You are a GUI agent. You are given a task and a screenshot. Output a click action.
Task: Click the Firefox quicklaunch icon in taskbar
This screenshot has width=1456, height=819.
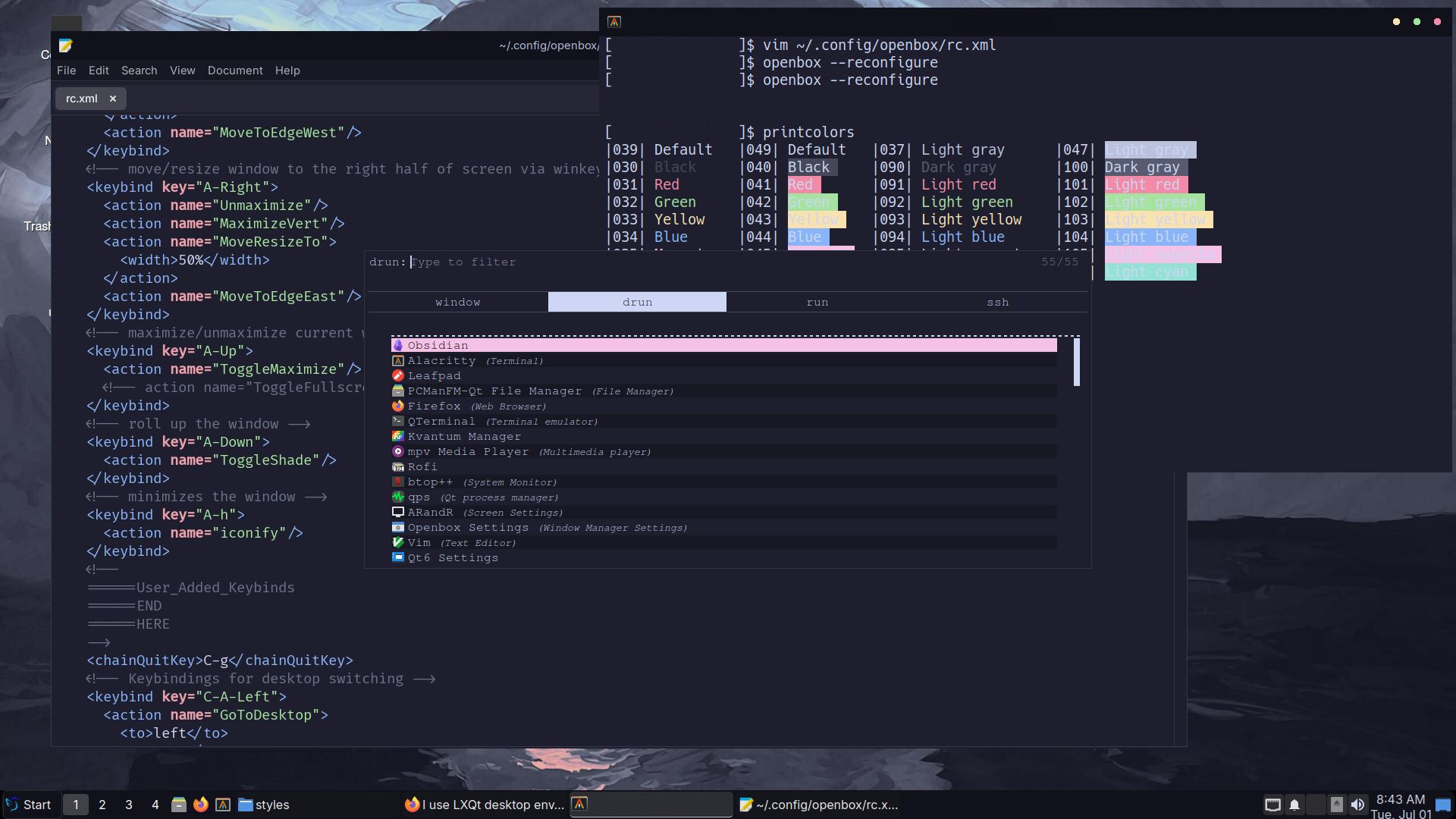click(201, 805)
